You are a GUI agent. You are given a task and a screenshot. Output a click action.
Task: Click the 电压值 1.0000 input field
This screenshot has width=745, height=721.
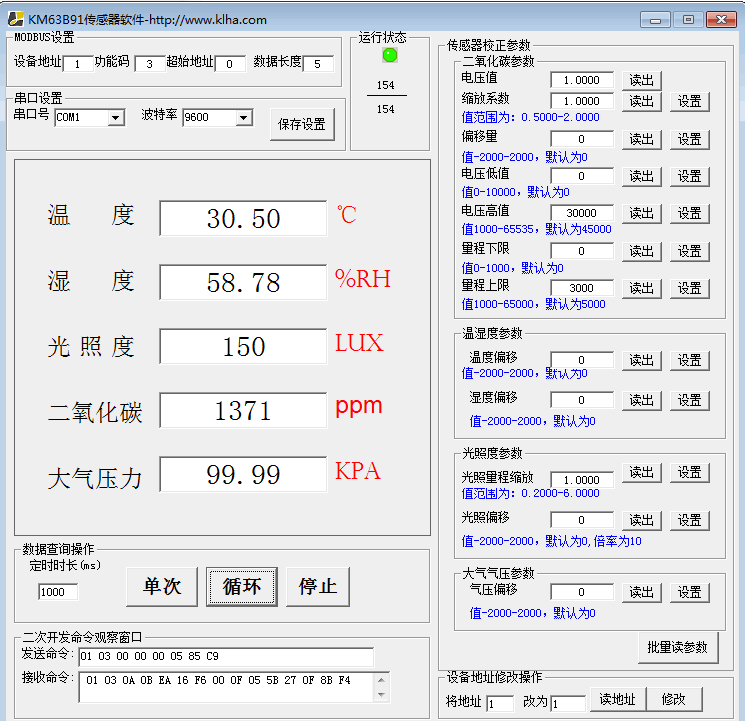[582, 80]
